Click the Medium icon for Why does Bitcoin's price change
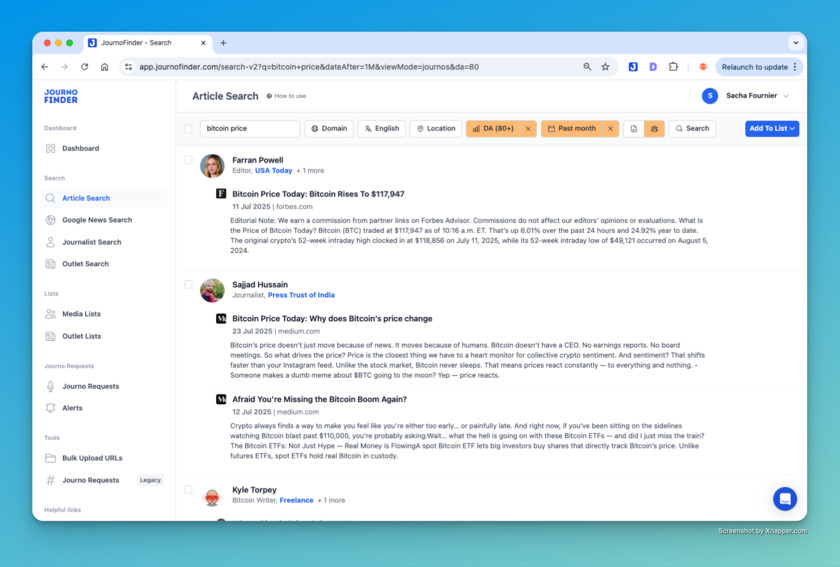The height and width of the screenshot is (567, 840). [221, 318]
